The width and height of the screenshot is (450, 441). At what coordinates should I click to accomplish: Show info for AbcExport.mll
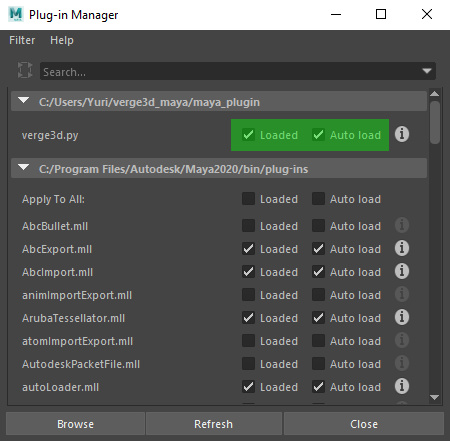point(402,249)
